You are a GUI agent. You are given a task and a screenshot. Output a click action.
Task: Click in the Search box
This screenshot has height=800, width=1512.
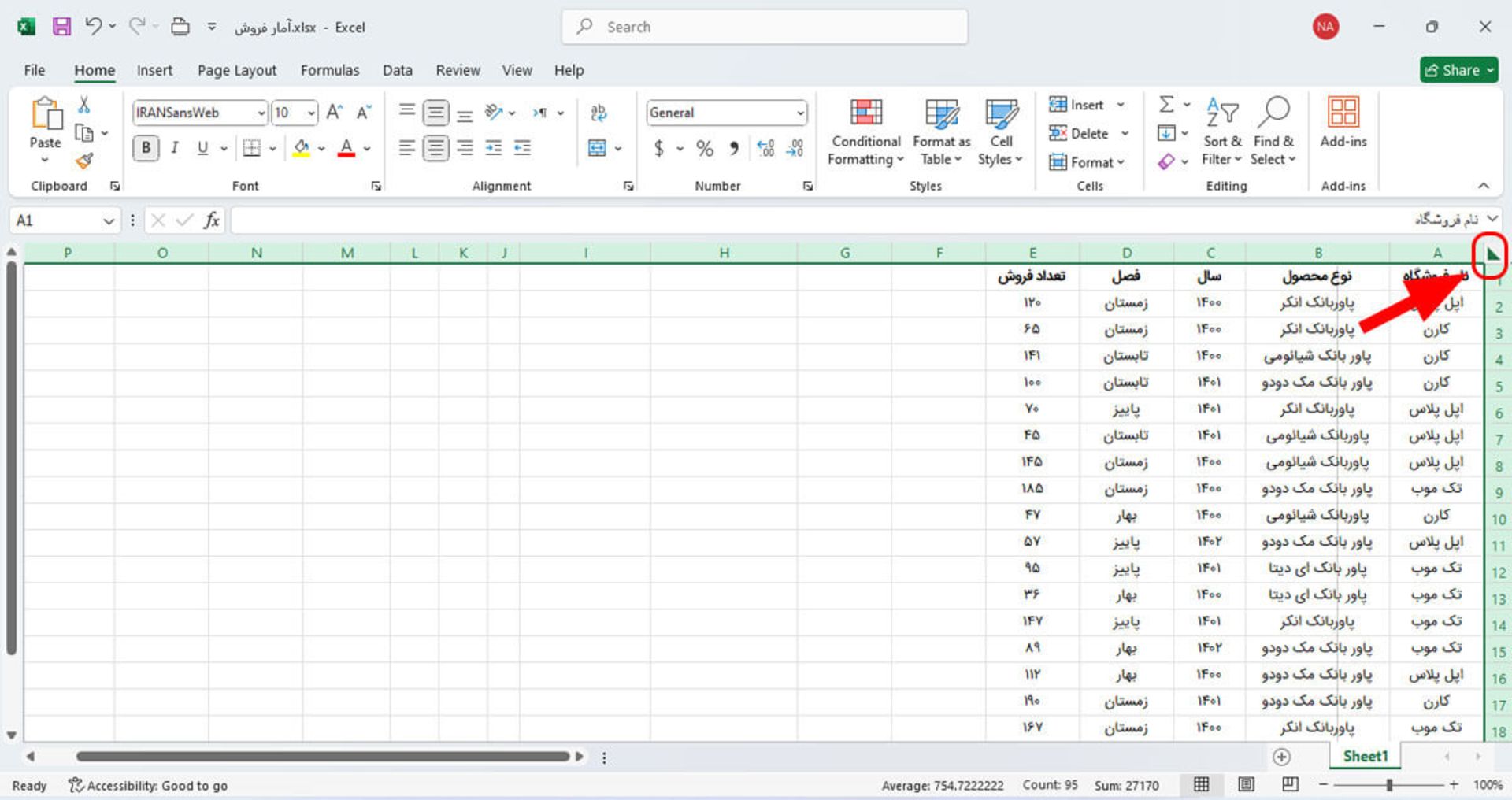point(764,27)
